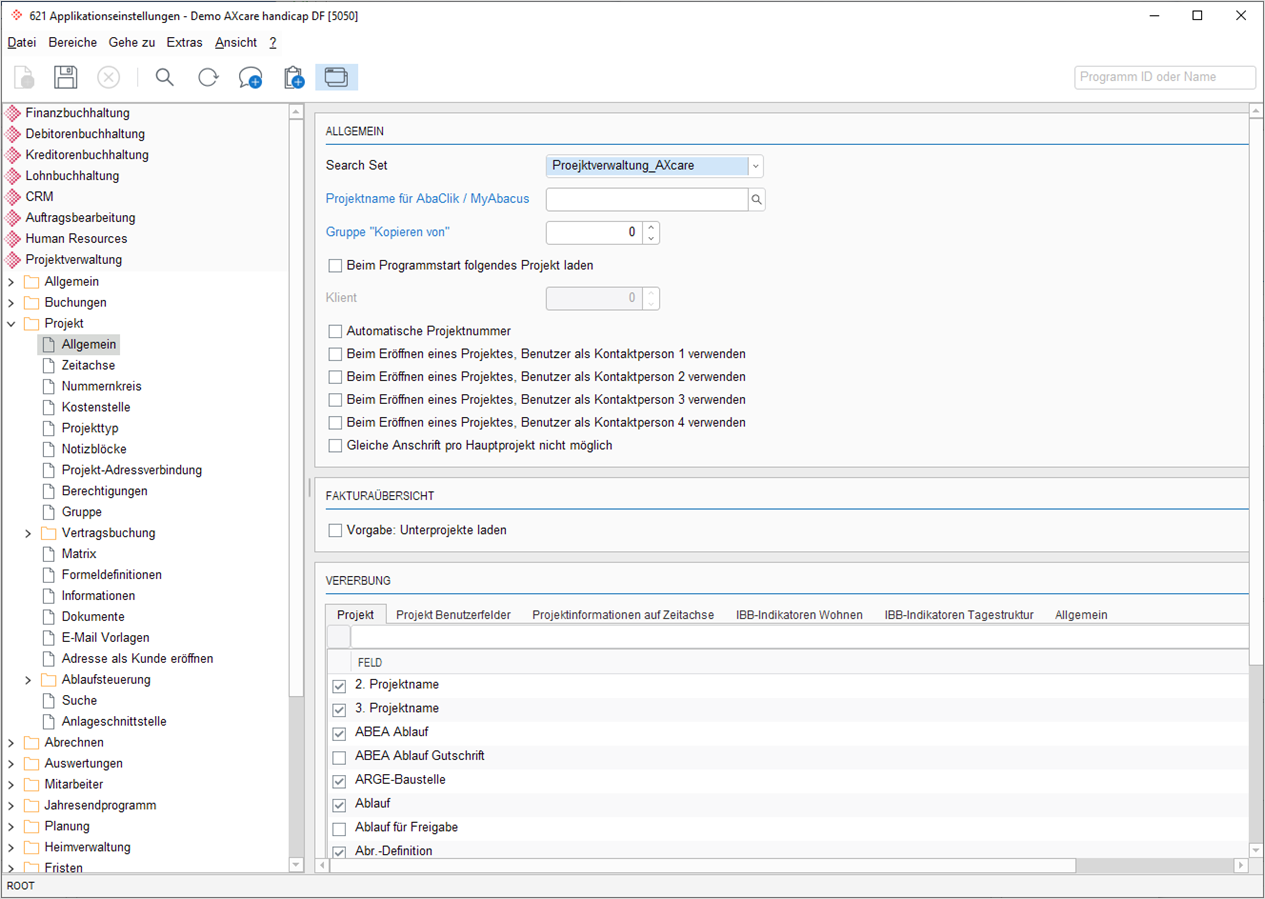Expand the Allgemein folder in tree
This screenshot has height=899, width=1265.
(11, 282)
